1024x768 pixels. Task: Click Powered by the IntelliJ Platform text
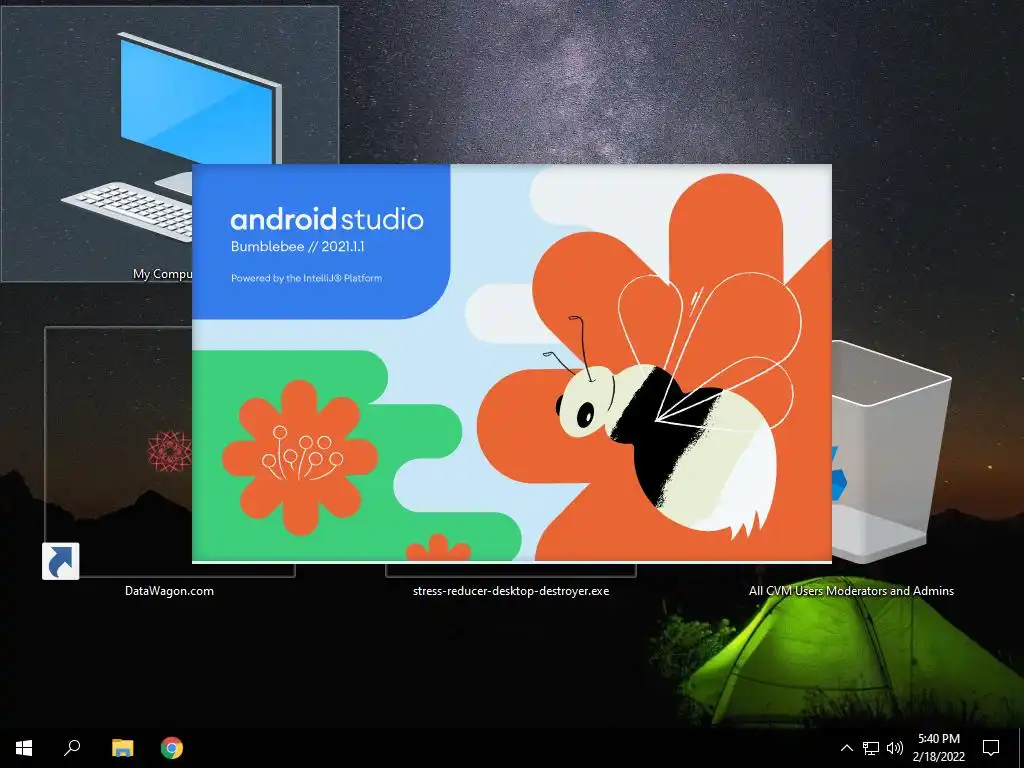point(306,278)
